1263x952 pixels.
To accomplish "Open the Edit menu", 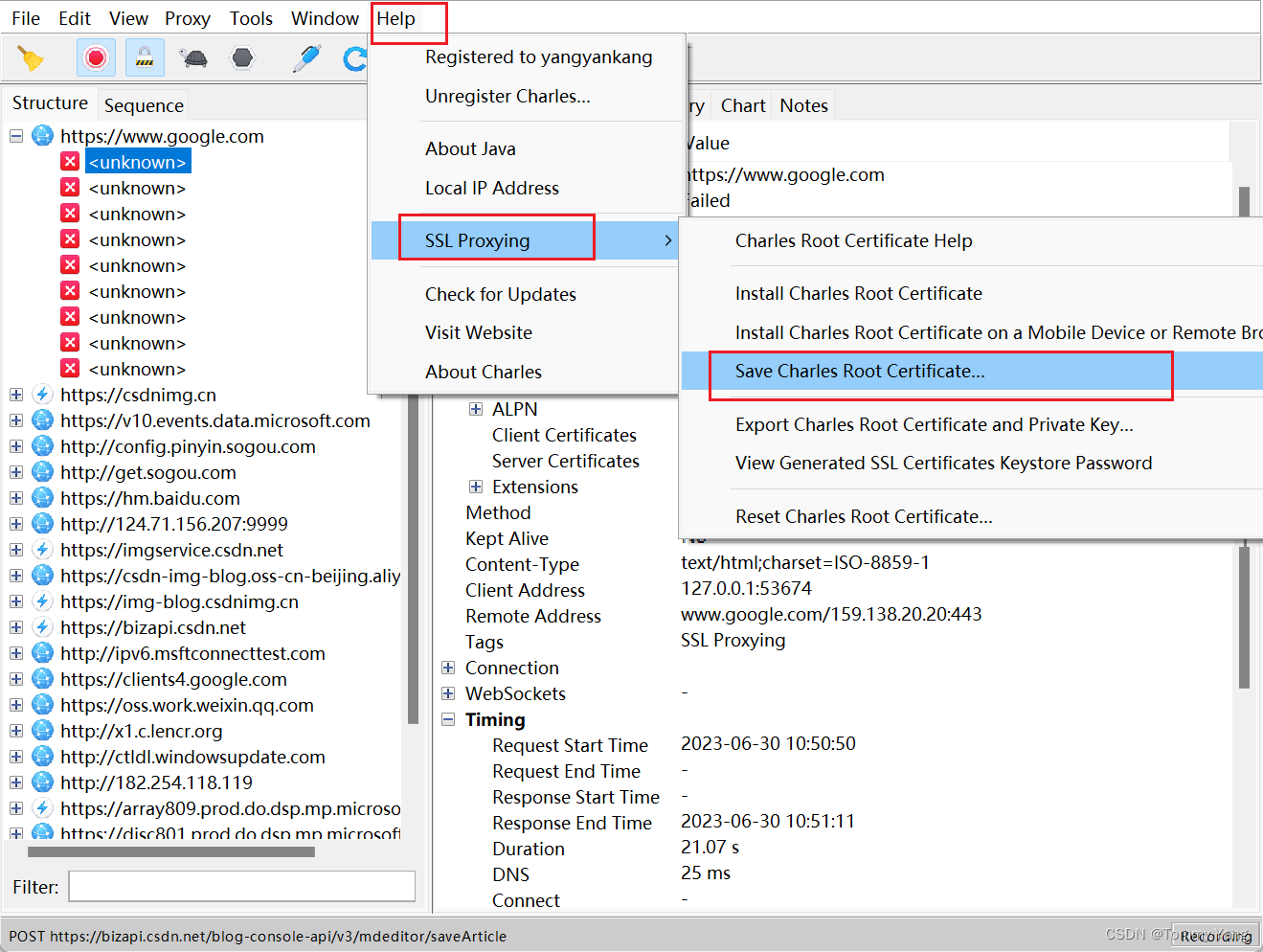I will coord(75,18).
